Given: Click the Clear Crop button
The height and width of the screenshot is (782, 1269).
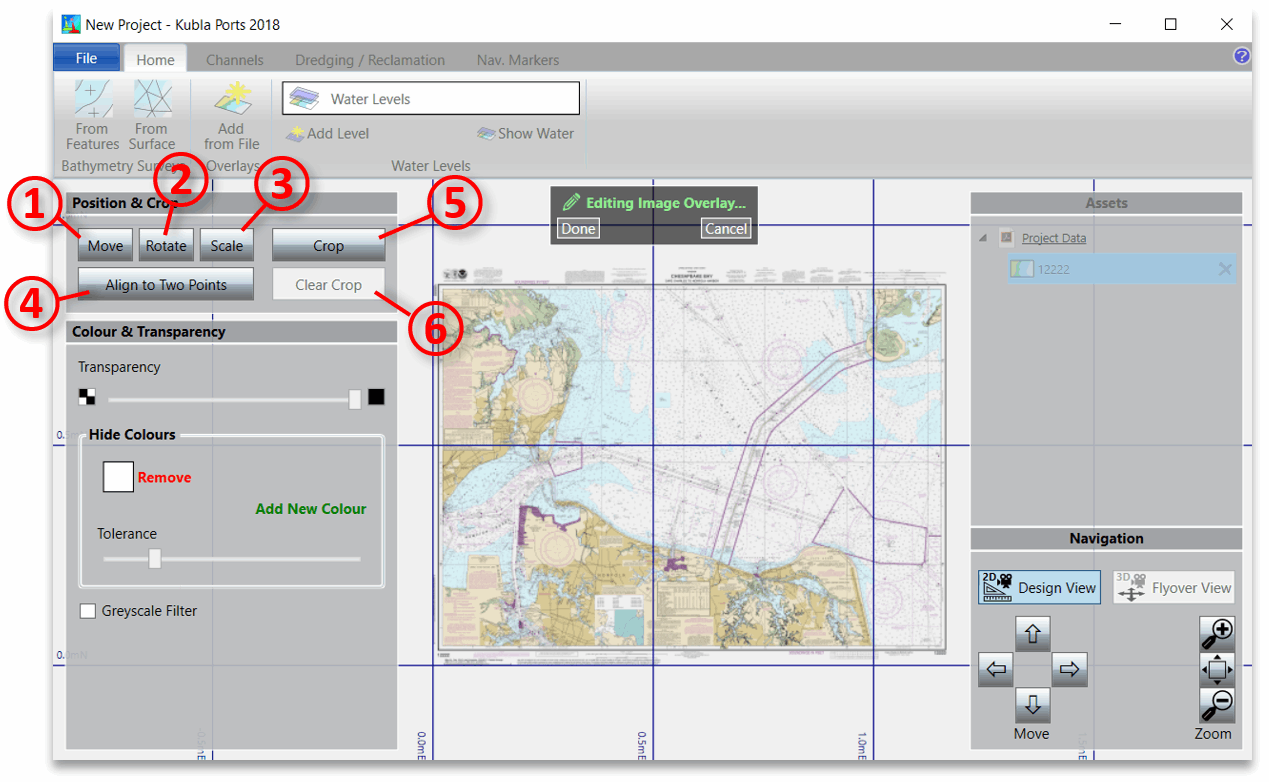Looking at the screenshot, I should click(328, 285).
